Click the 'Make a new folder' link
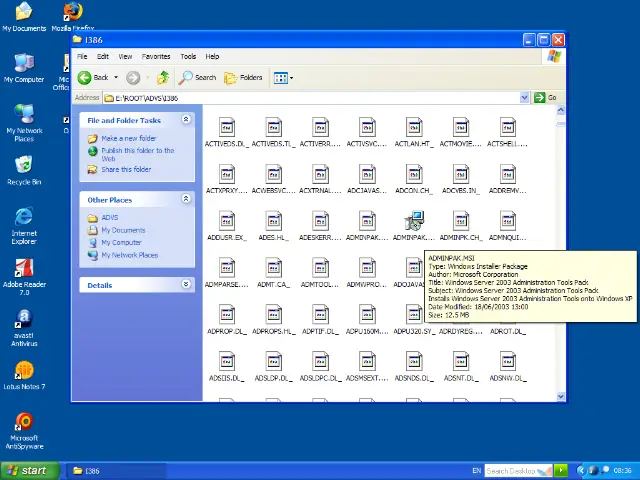Screen dimensions: 640x480 pyautogui.click(x=128, y=139)
